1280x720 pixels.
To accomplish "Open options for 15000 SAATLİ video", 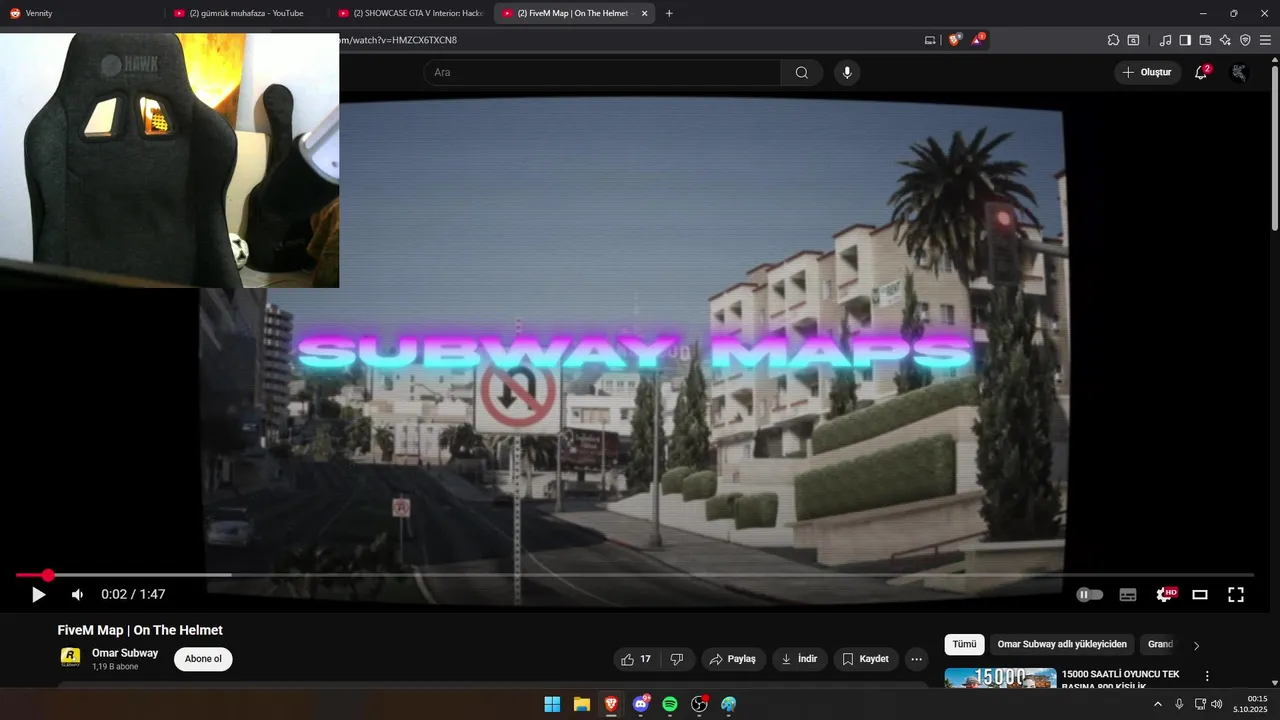I will (1207, 677).
